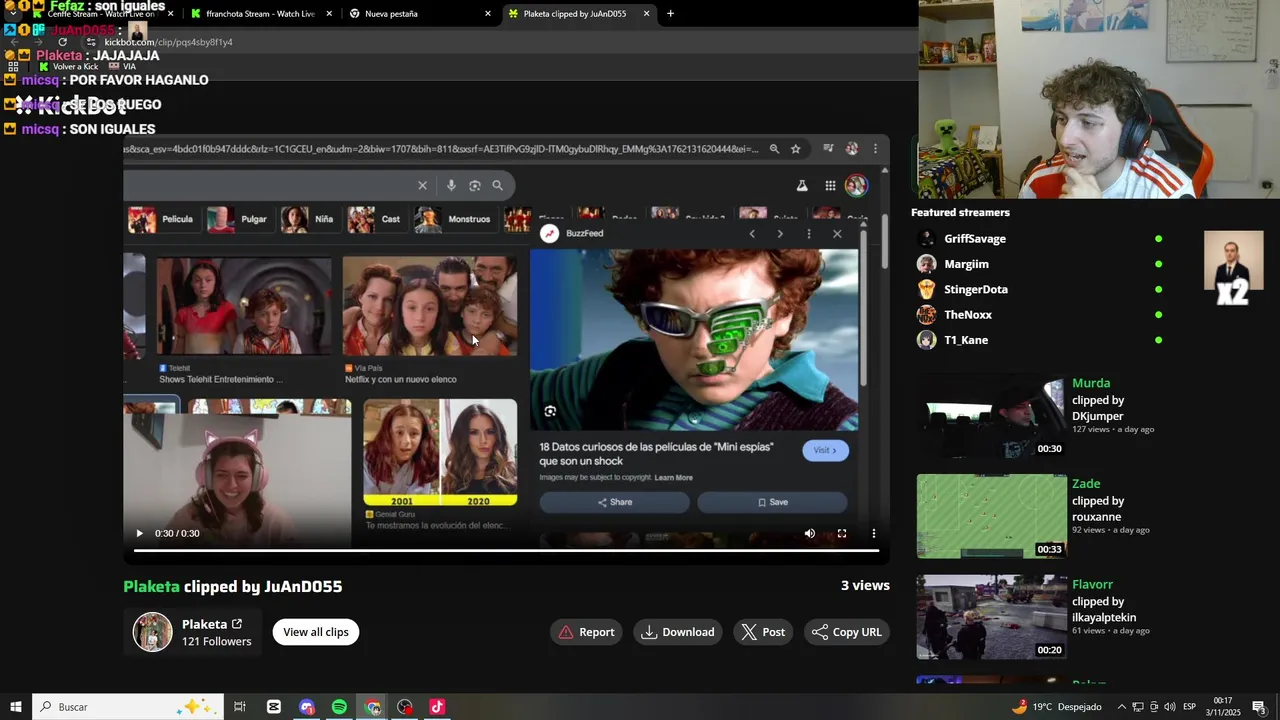The image size is (1280, 720).
Task: Open the Flavorr clip thumbnail
Action: 992,617
